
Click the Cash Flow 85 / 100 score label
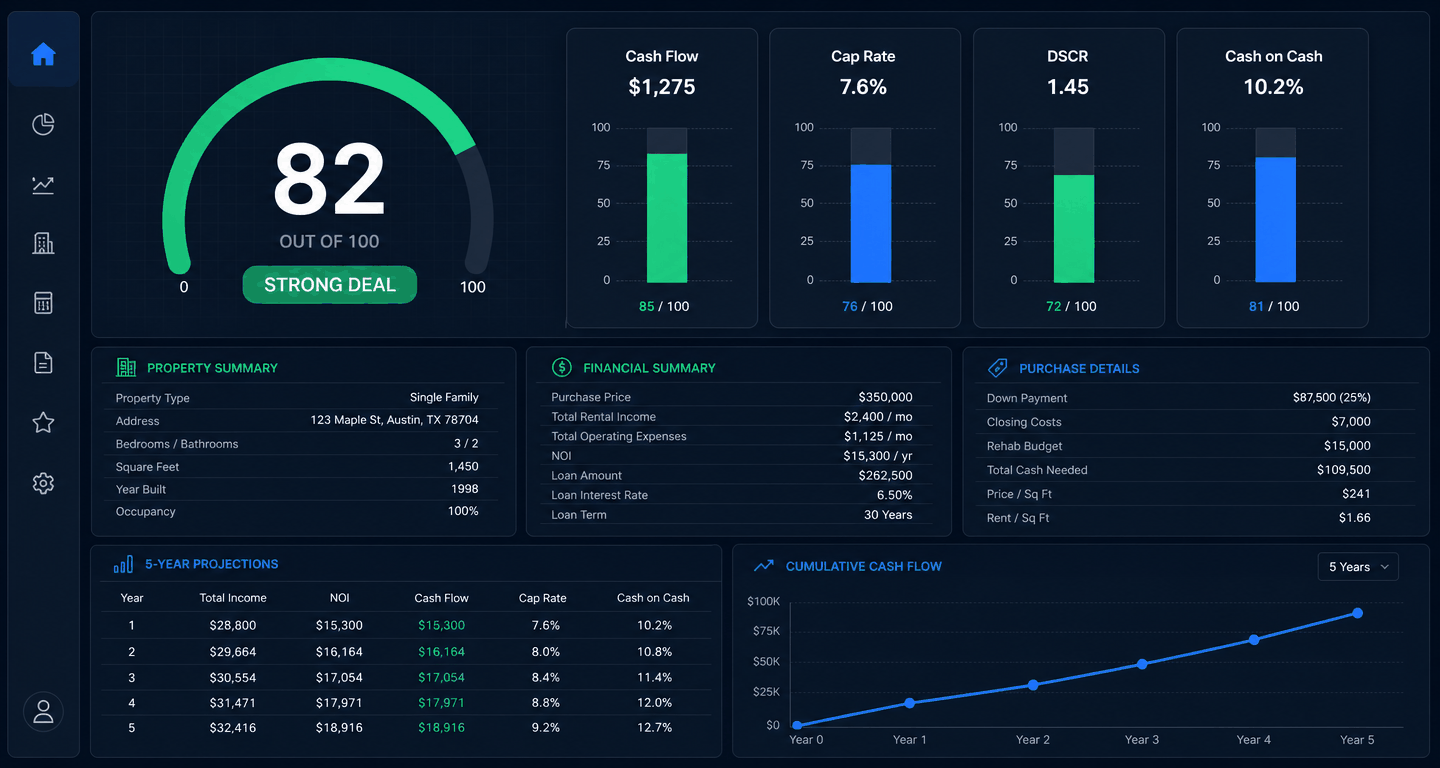coord(664,306)
